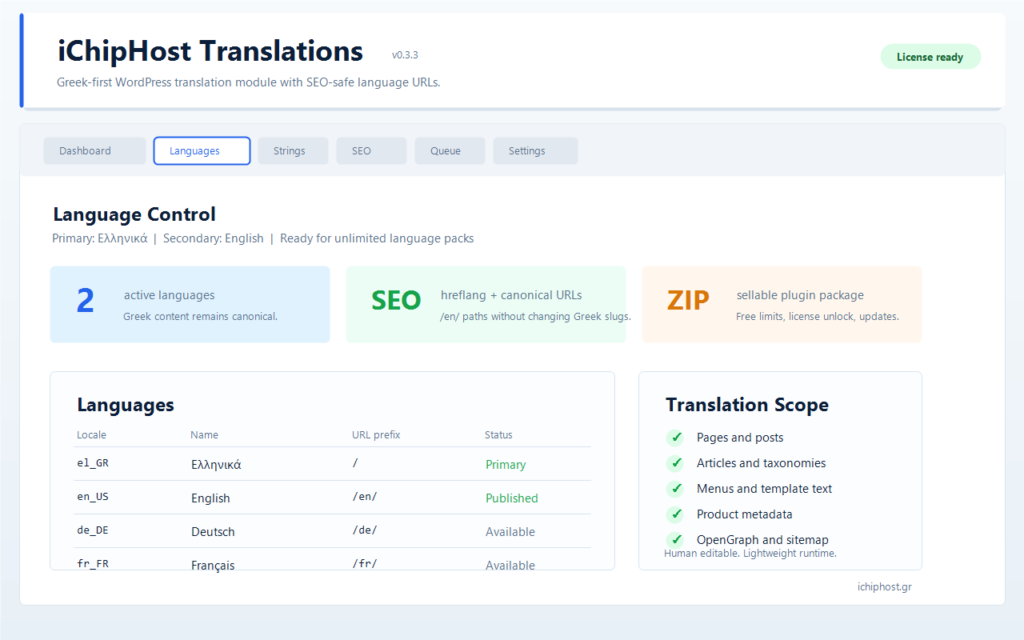
Task: Click the License ready badge
Action: click(x=930, y=57)
